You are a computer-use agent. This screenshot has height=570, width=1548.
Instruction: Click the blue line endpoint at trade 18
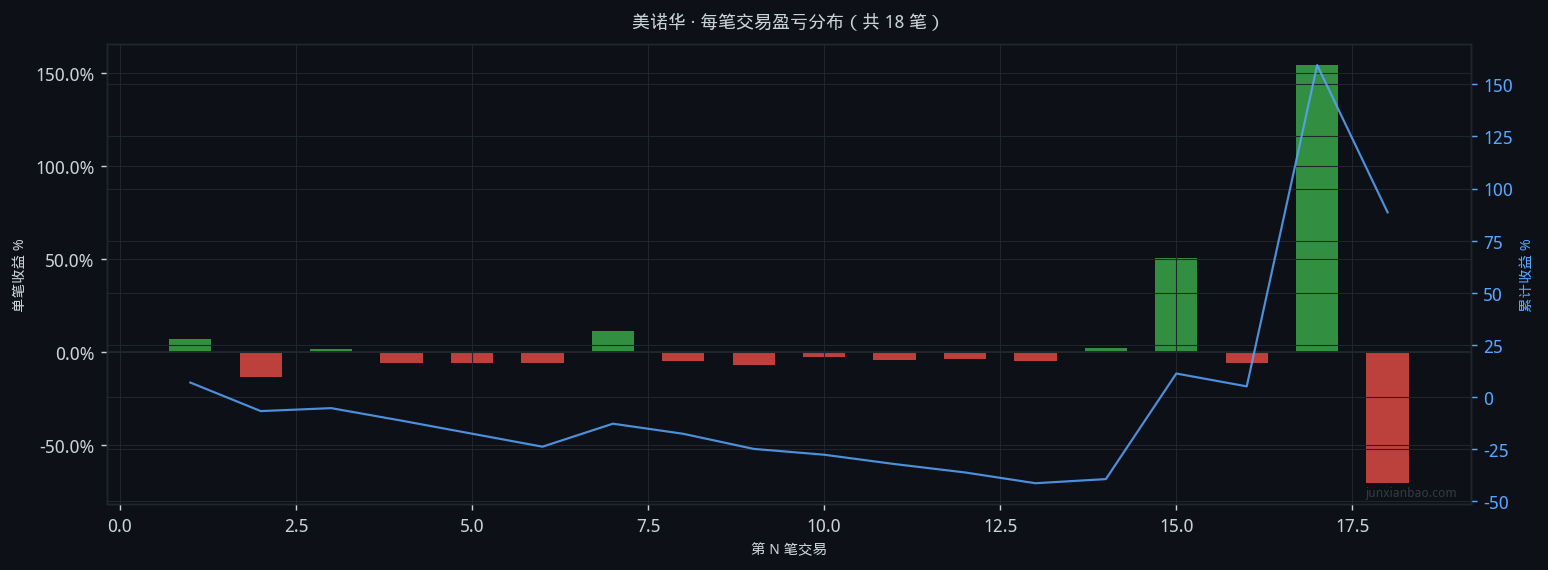click(x=1387, y=212)
